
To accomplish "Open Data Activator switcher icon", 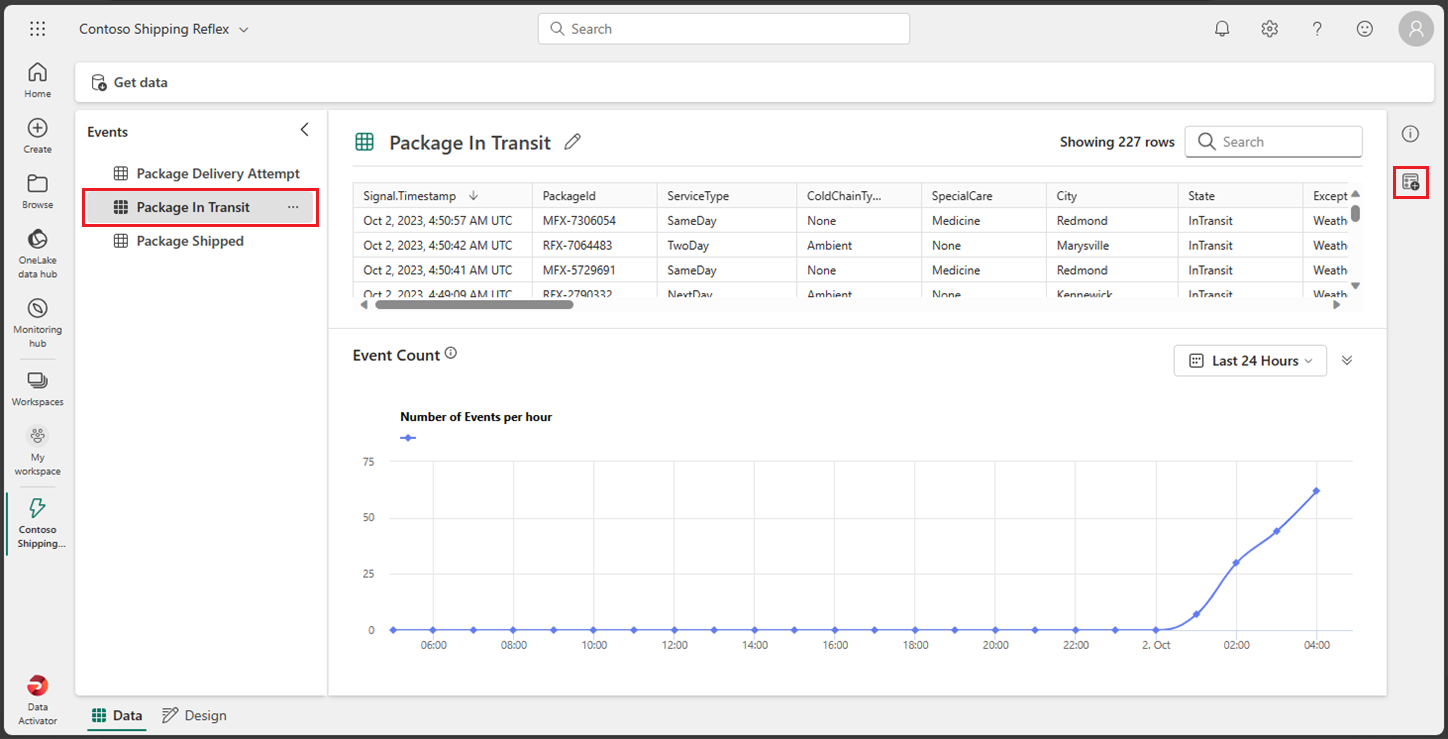I will click(x=37, y=699).
